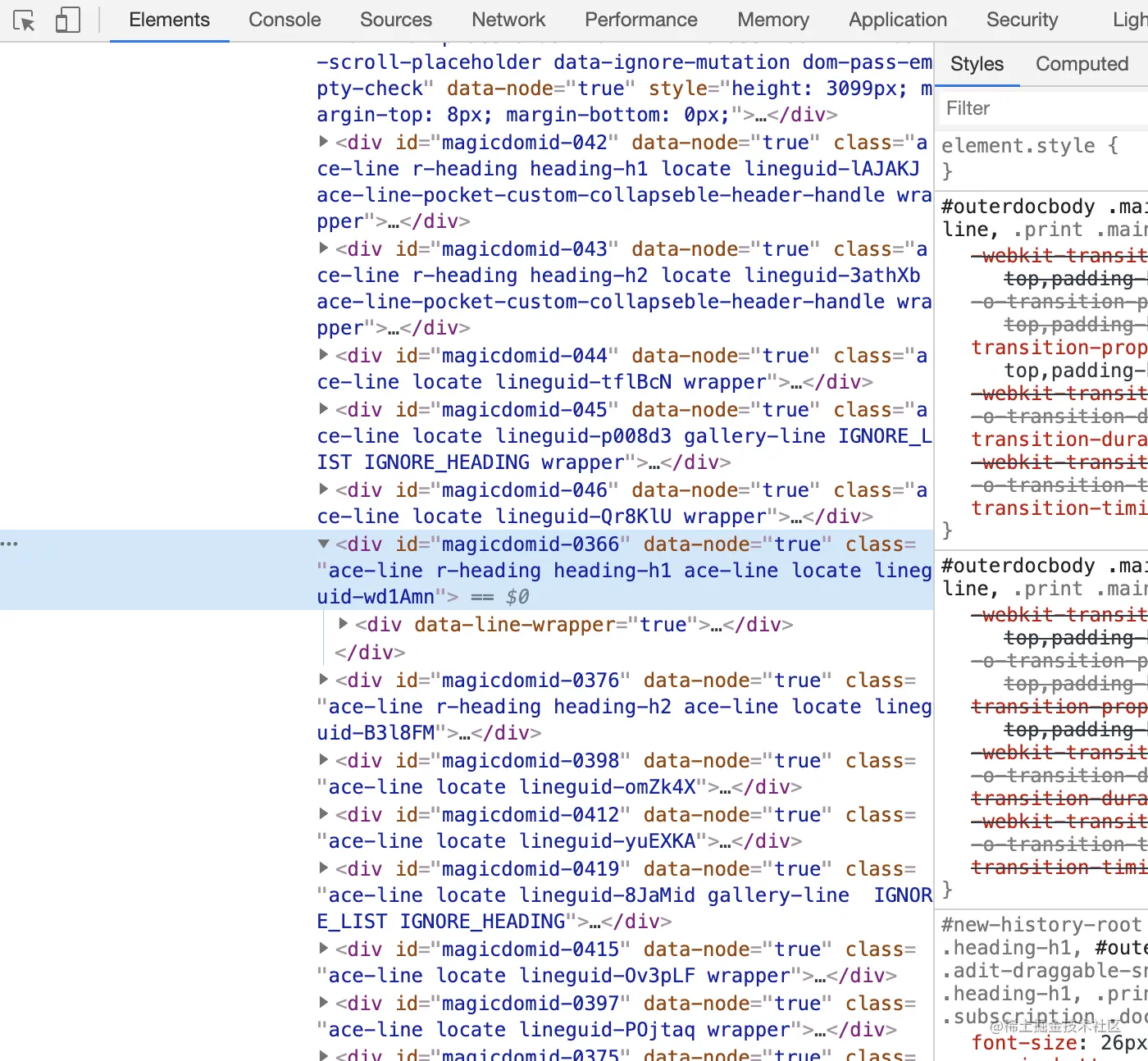Click the data-line-wrapper attribute name

click(515, 625)
